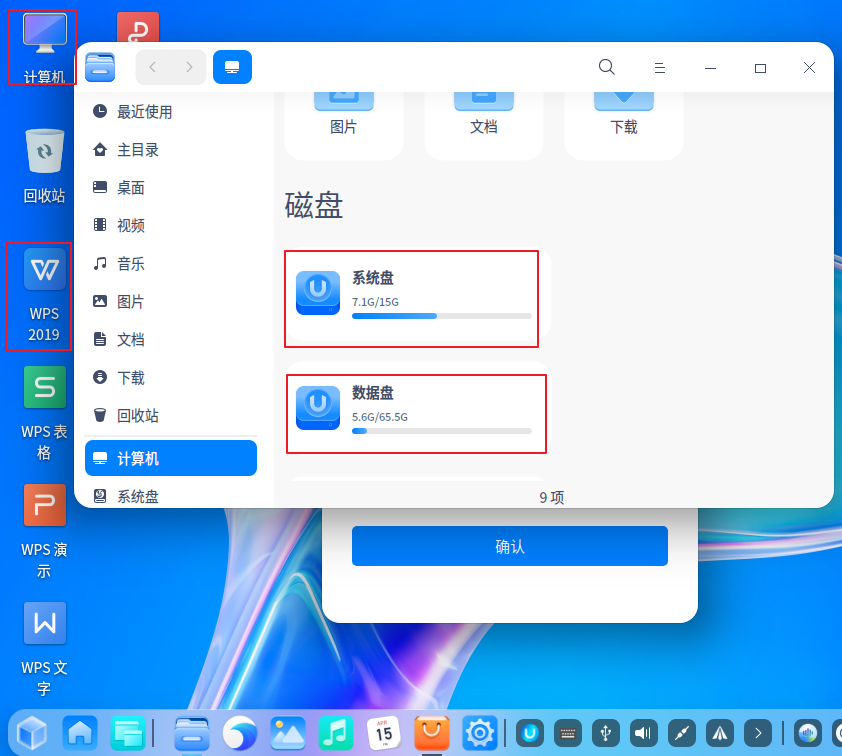Viewport: 842px width, 756px height.
Task: Go back with the left arrow button
Action: pyautogui.click(x=153, y=67)
